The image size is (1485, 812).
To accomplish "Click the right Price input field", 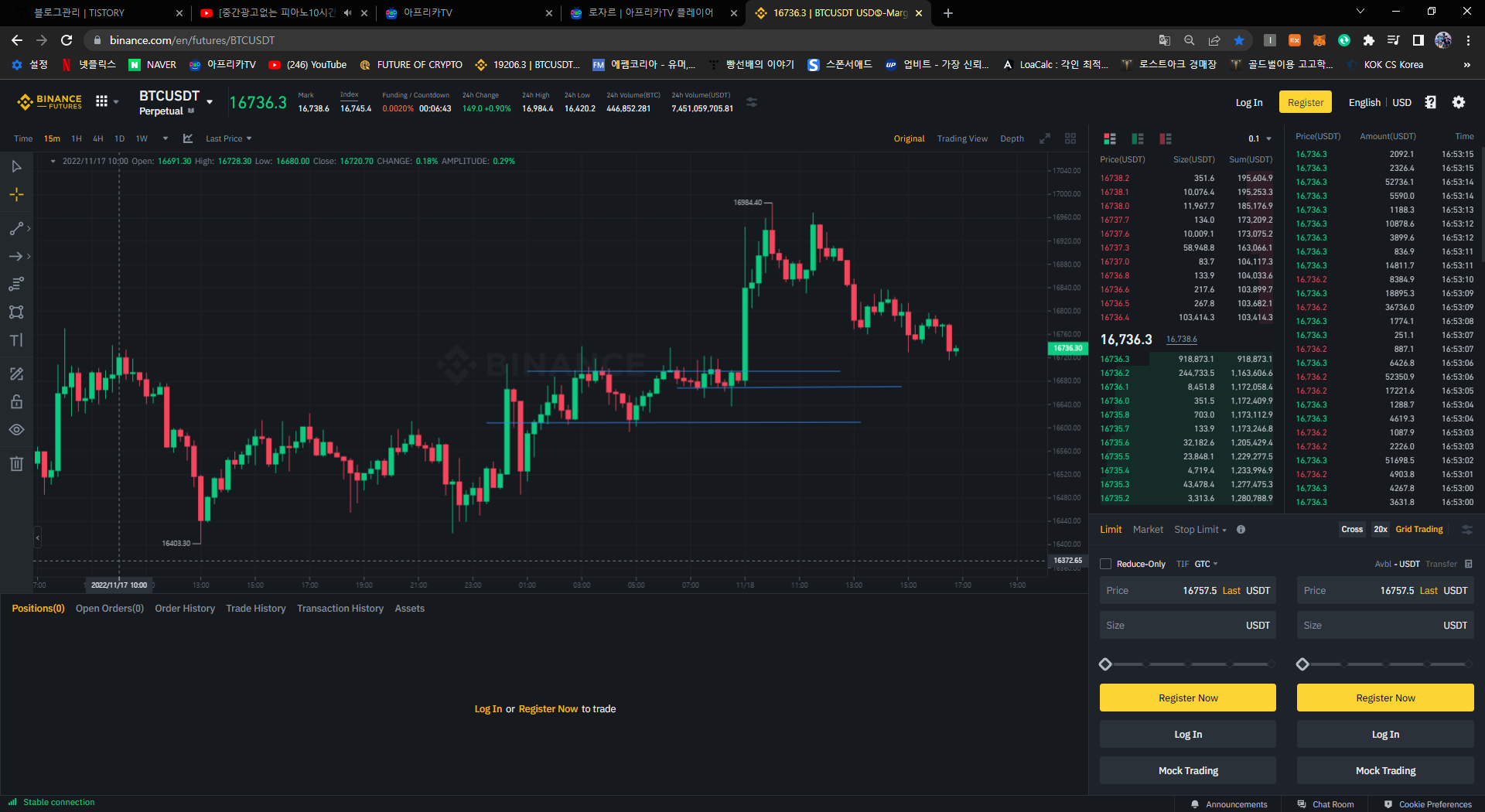I will 1385,591.
